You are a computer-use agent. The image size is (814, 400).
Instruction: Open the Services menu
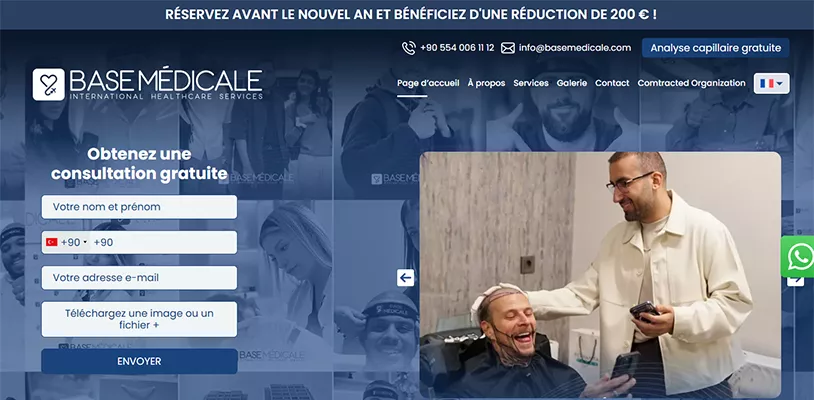pos(531,83)
